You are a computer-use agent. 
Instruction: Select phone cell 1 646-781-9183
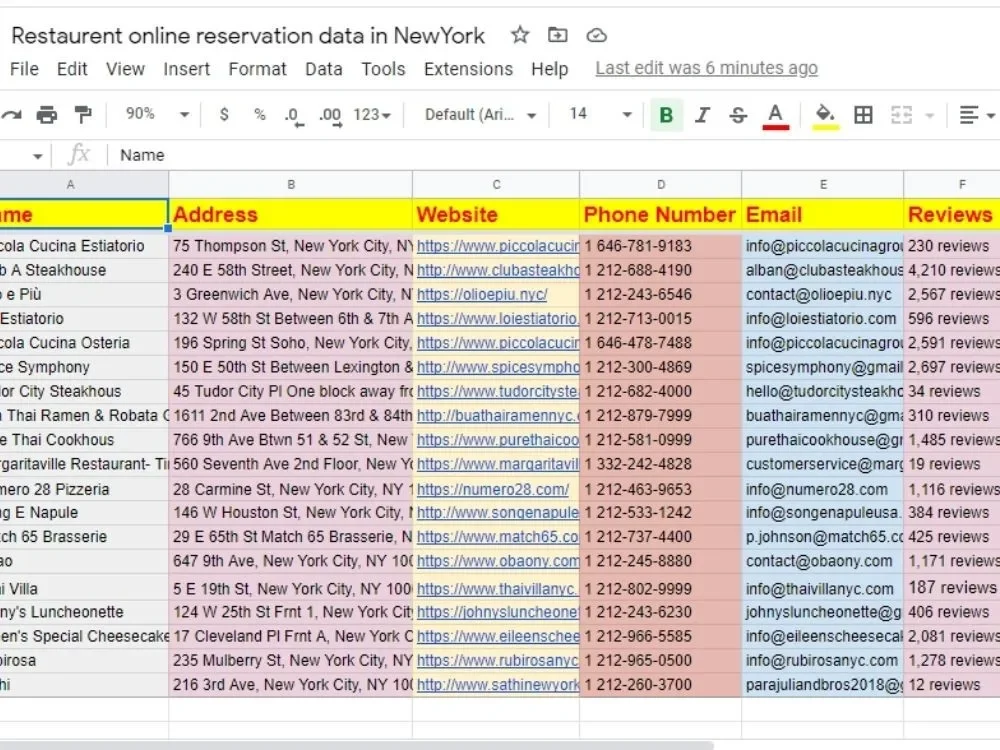661,246
